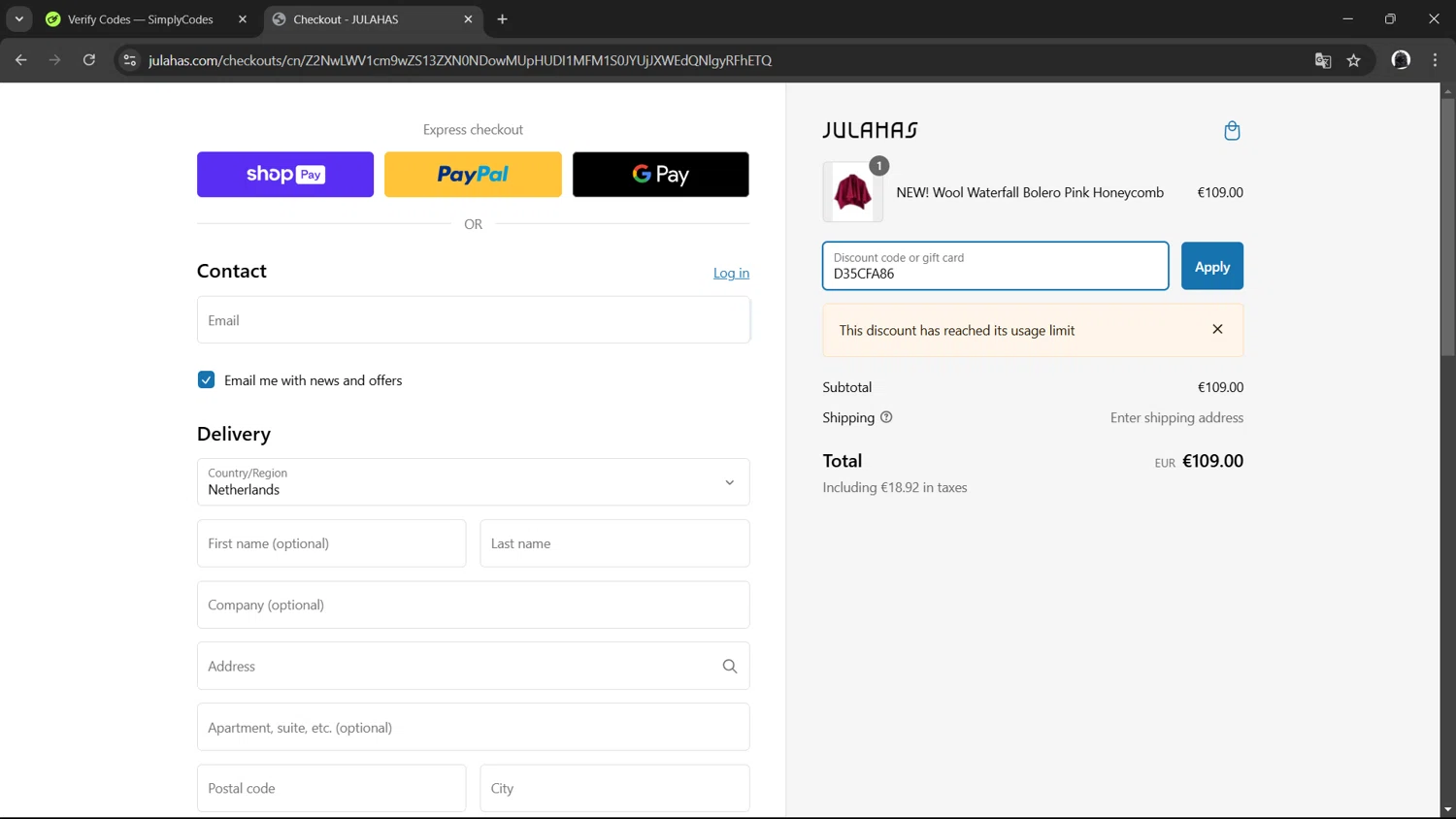
Task: Click the discount code field containing D35CFA86
Action: [996, 266]
